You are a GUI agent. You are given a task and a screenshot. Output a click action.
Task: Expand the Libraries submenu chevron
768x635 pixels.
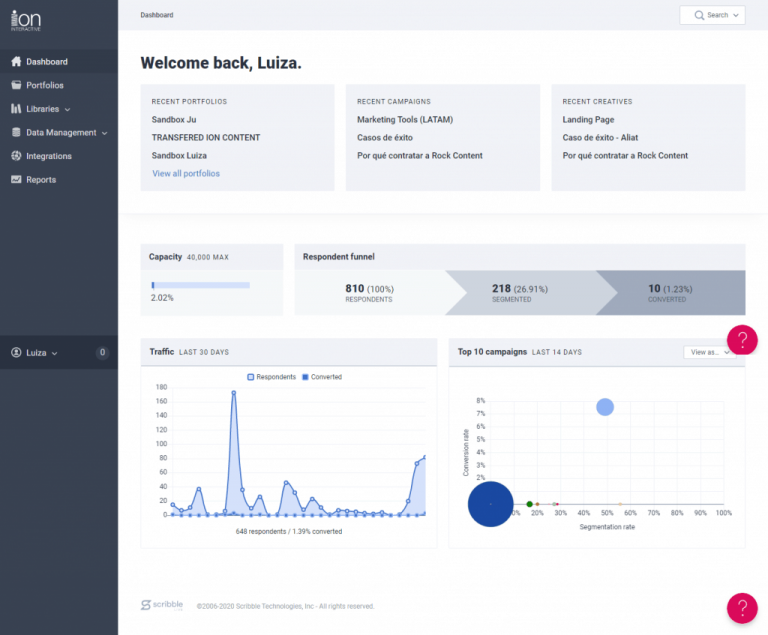[x=67, y=109]
